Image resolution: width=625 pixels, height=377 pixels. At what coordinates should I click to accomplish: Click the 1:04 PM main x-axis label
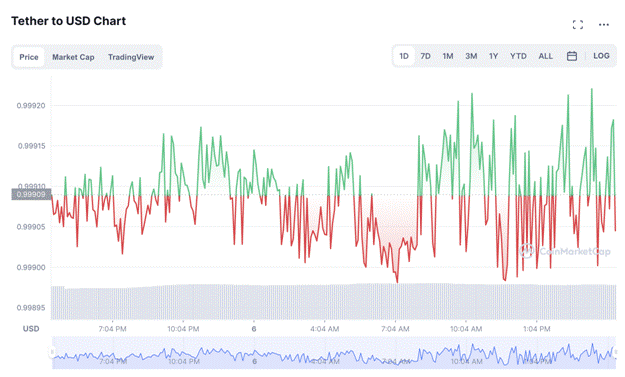[x=537, y=329]
